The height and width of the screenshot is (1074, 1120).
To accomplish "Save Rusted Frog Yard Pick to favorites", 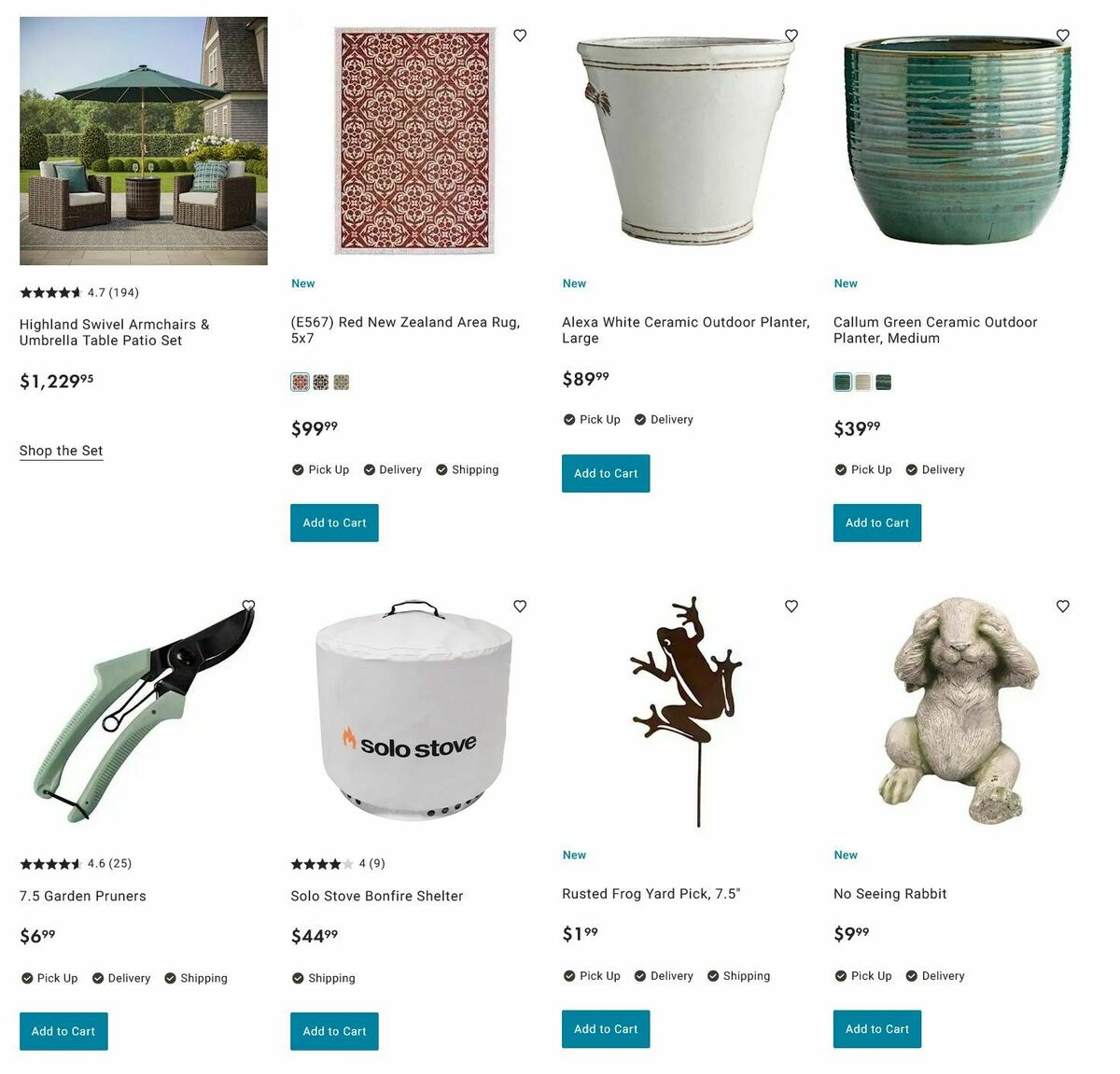I will (x=791, y=607).
